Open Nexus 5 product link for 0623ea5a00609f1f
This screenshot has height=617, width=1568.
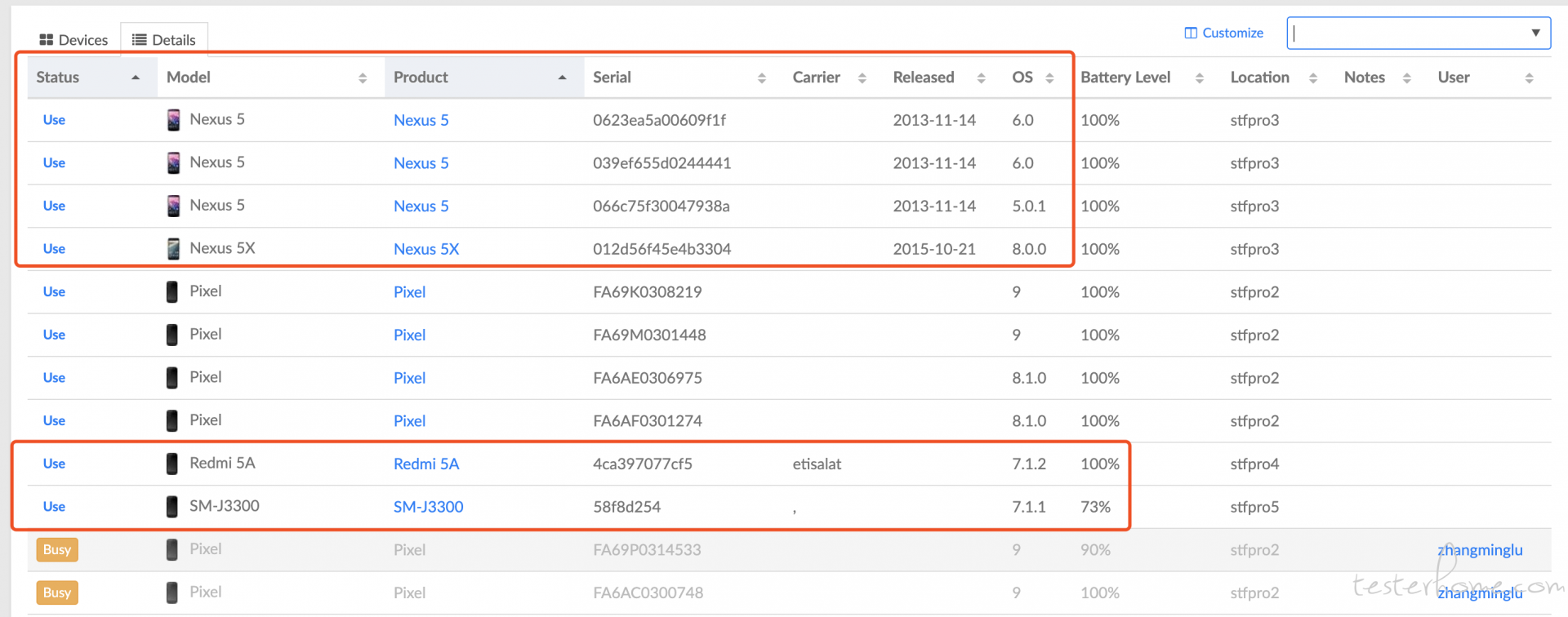coord(421,120)
